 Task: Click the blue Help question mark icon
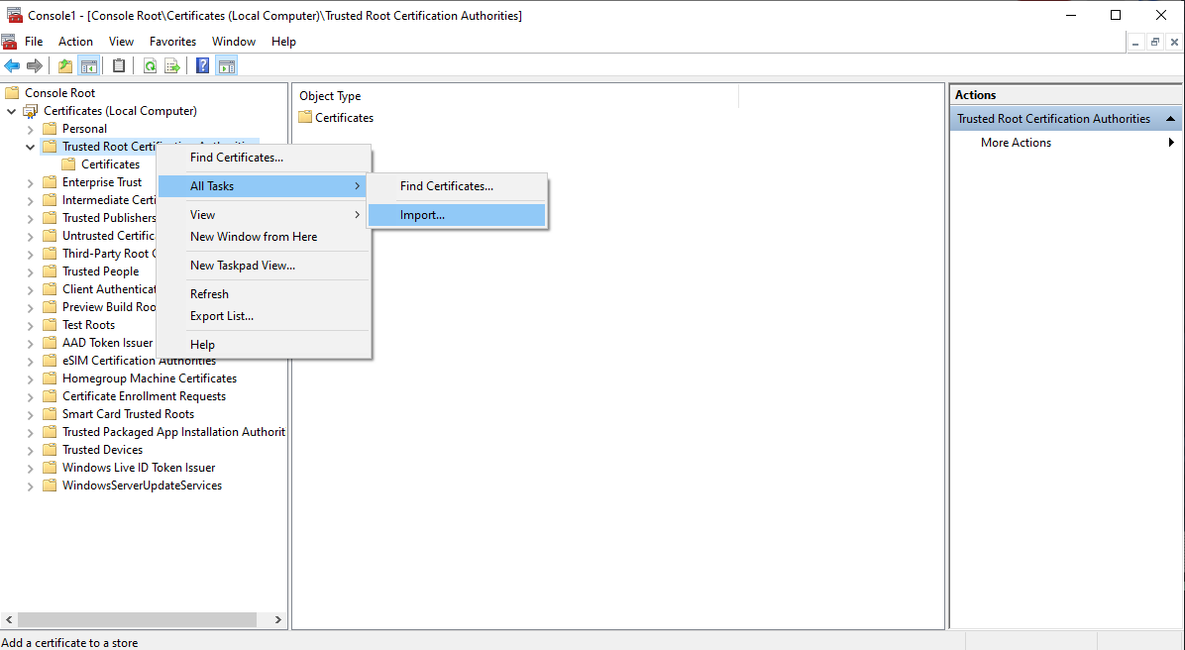point(202,66)
